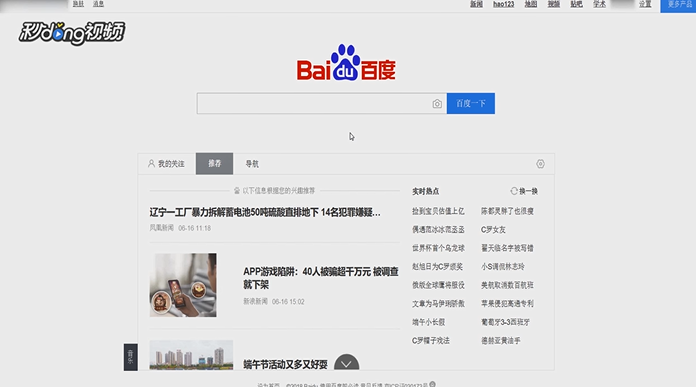Open hot topic 文章为马伊琍骄傲

[x=438, y=304]
